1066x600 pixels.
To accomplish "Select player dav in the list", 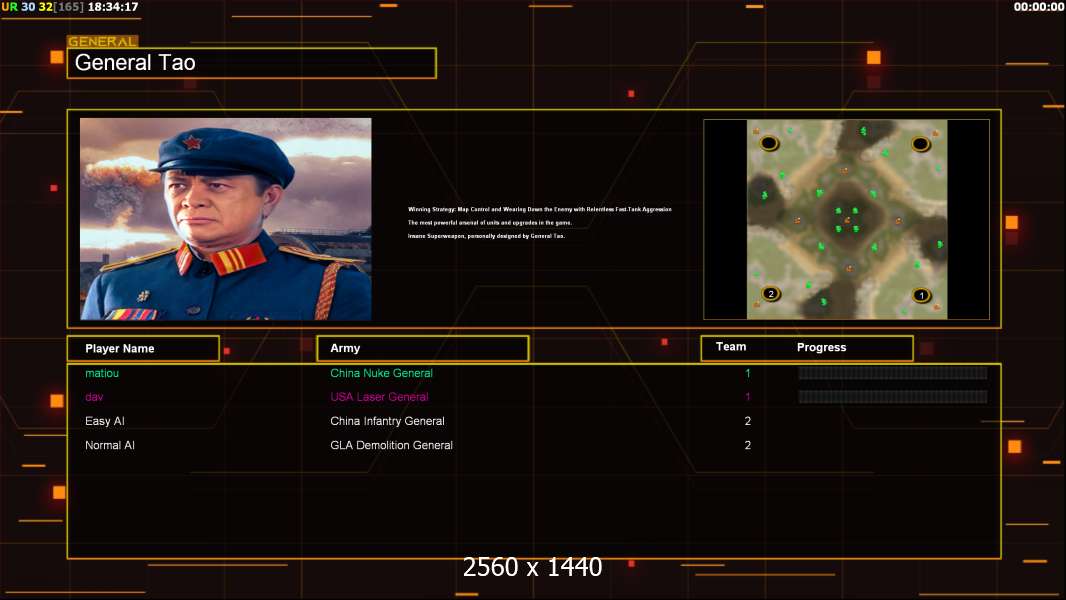I will [94, 397].
